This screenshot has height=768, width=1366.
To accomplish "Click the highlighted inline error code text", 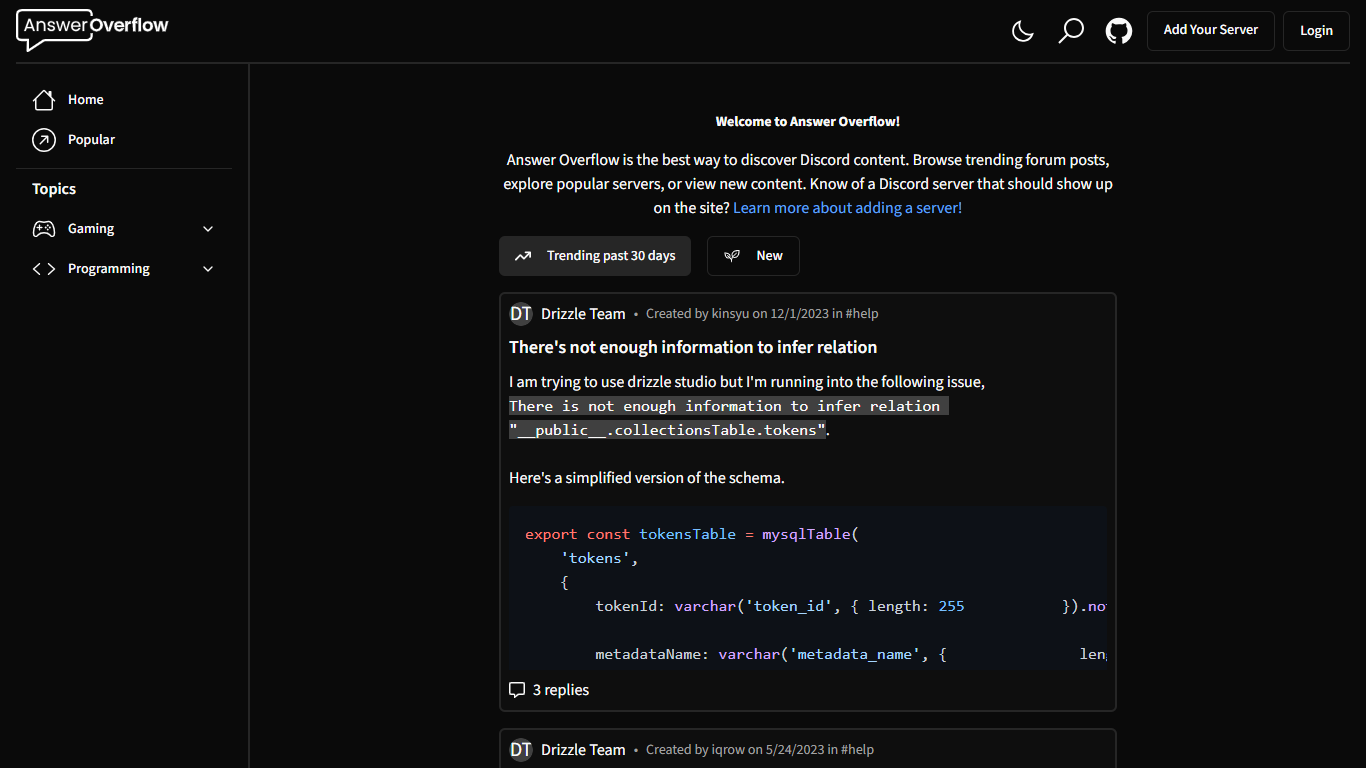I will point(728,418).
